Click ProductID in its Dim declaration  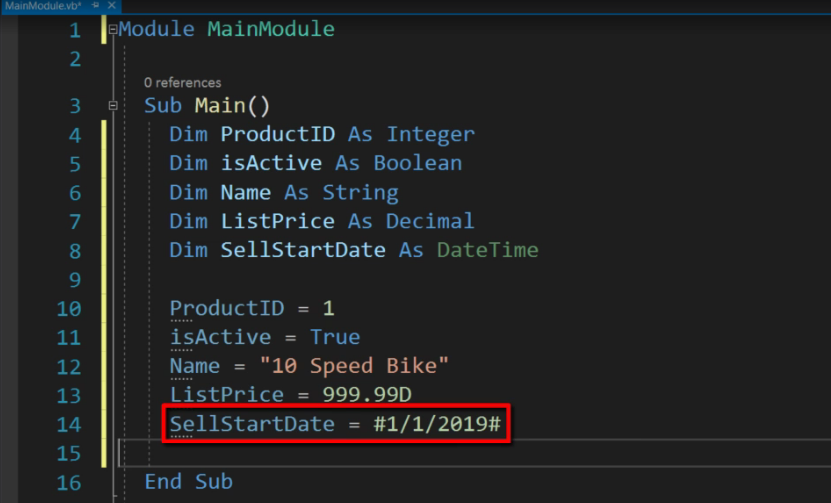click(x=278, y=135)
